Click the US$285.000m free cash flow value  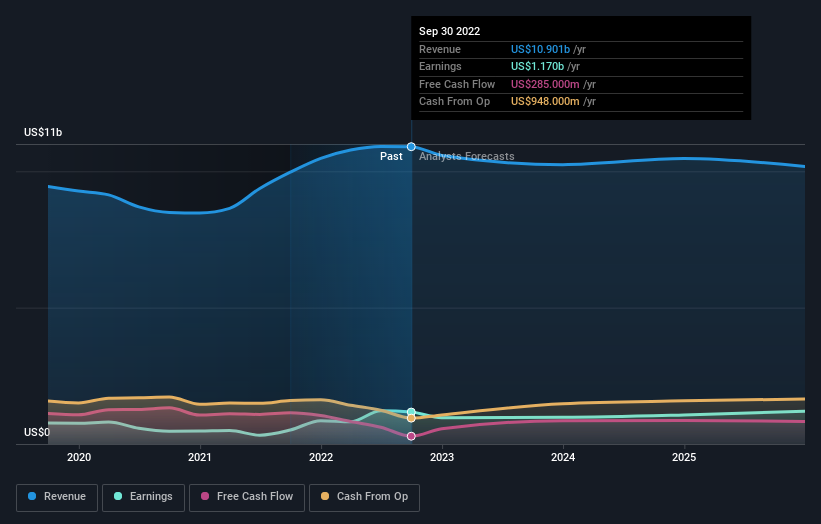[545, 84]
